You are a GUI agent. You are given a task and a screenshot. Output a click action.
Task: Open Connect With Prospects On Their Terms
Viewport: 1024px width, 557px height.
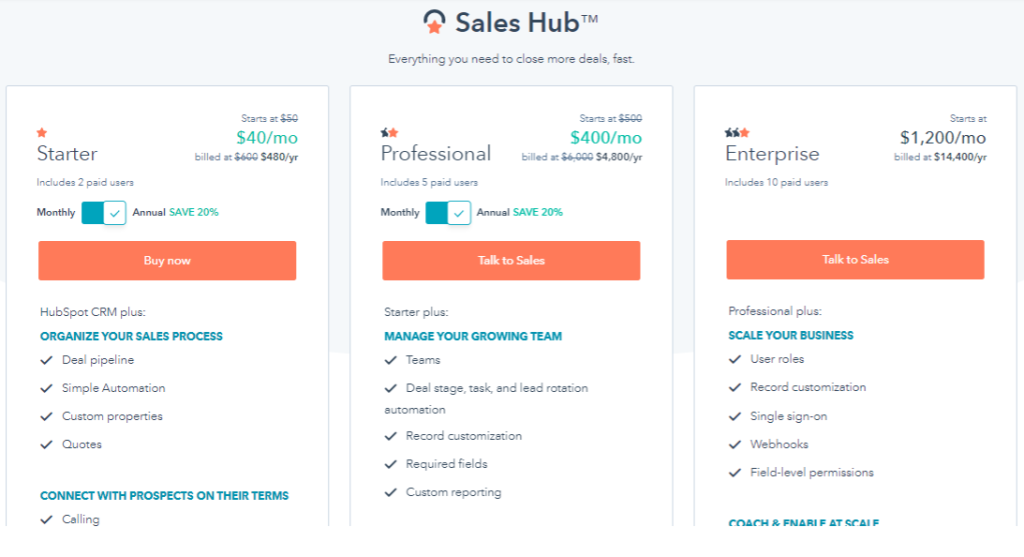coord(164,495)
